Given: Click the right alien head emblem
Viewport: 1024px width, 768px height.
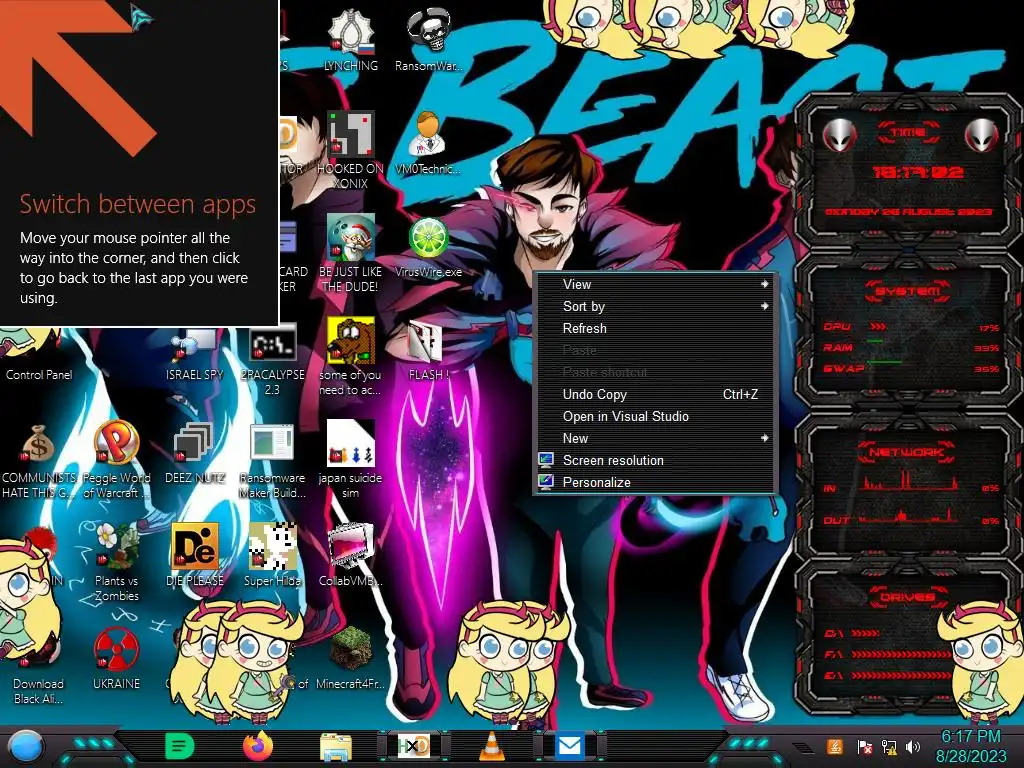Looking at the screenshot, I should (x=982, y=136).
